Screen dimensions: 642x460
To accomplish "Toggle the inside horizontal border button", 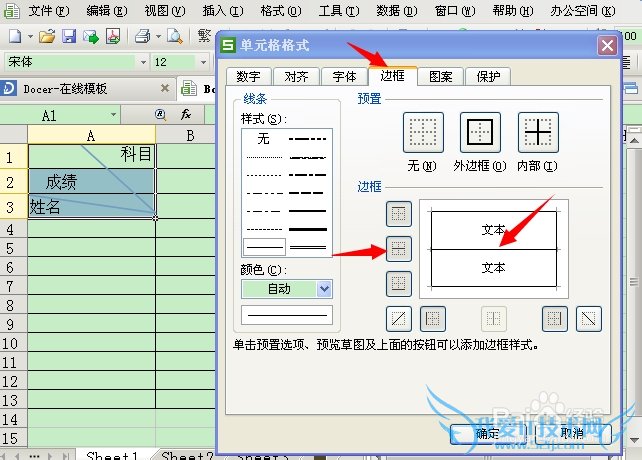I will (399, 249).
